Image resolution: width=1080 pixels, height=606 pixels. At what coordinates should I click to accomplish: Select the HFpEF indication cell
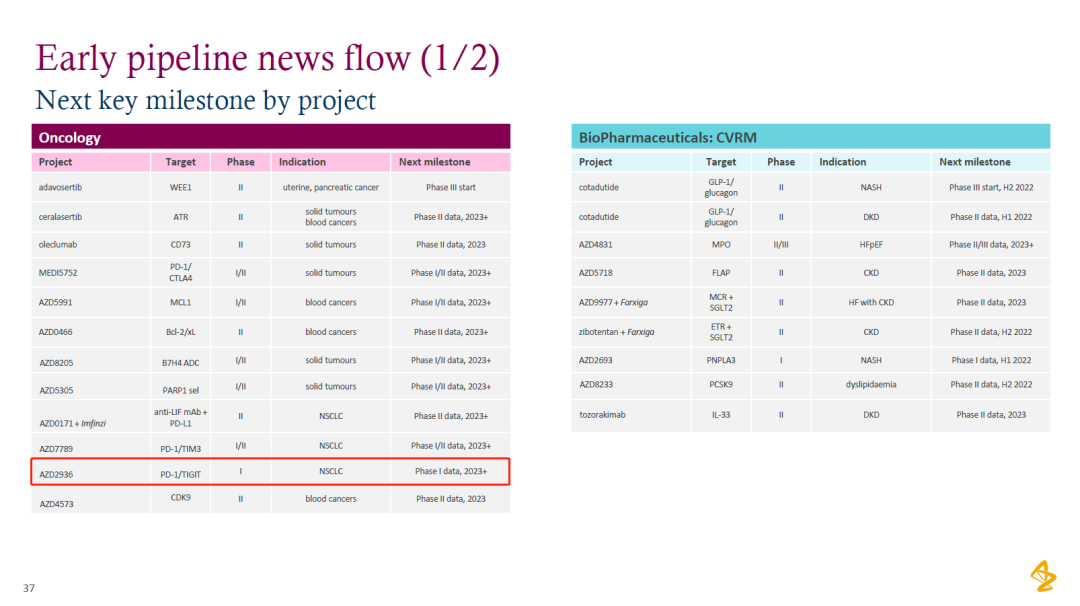[870, 244]
